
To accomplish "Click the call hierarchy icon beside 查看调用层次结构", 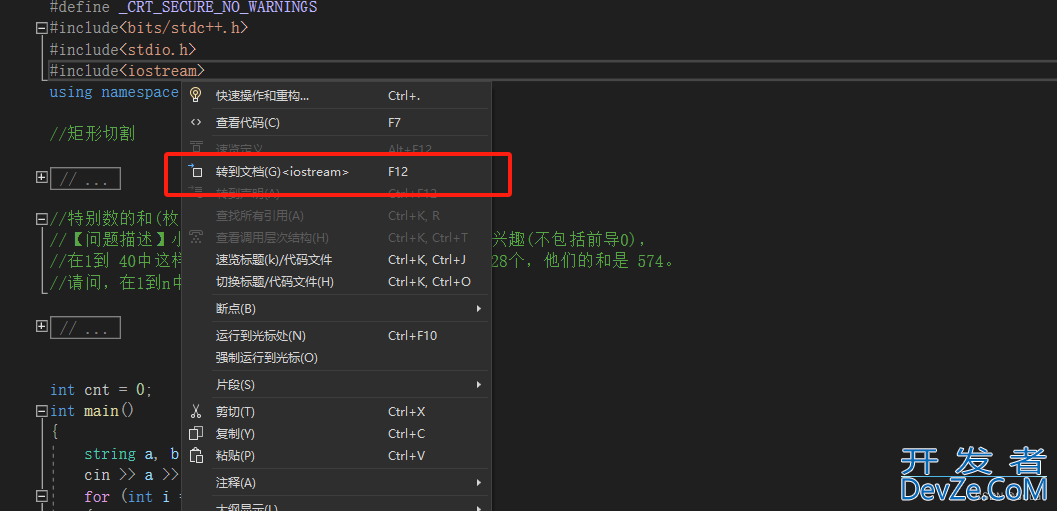I will click(x=196, y=237).
